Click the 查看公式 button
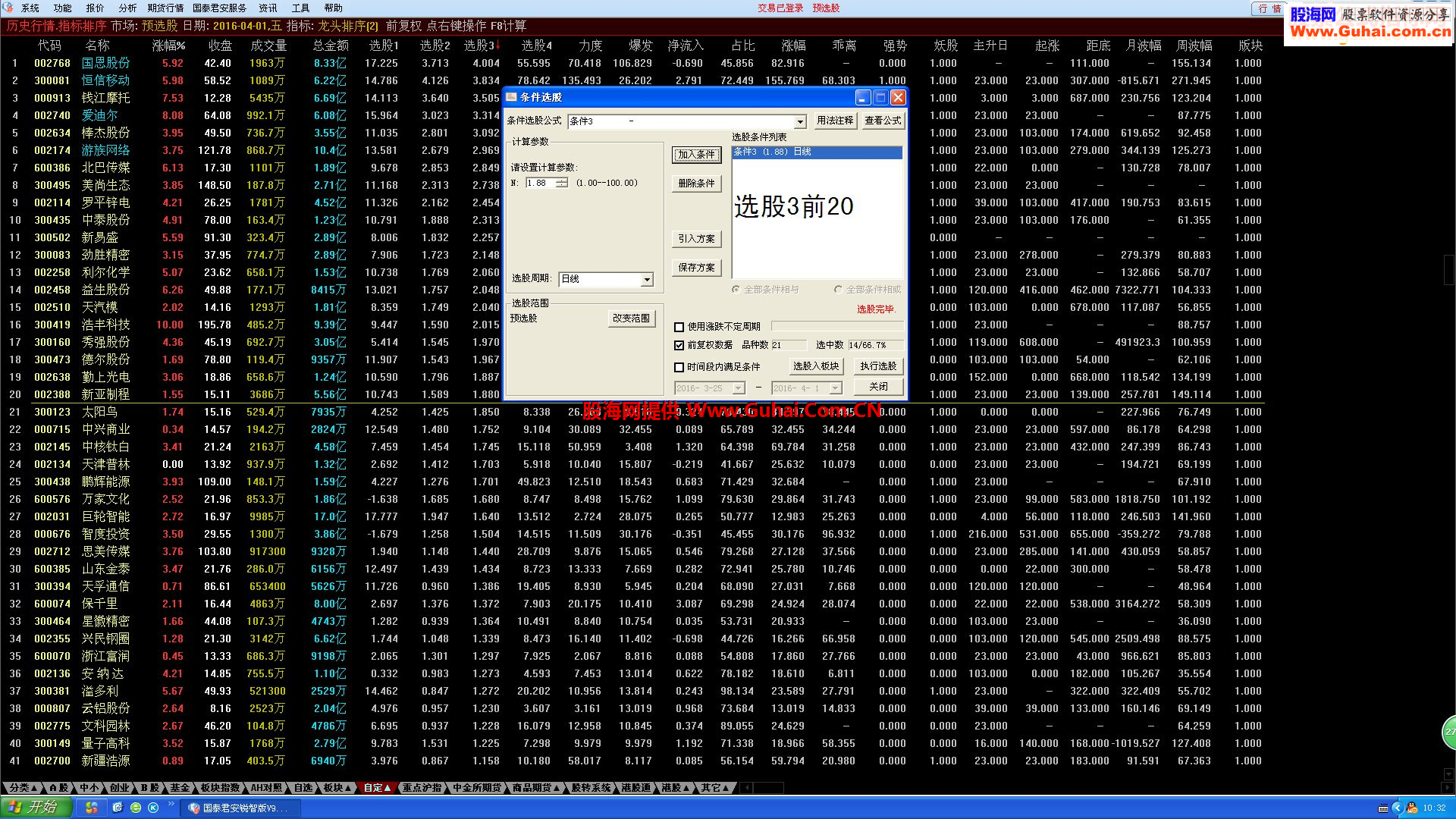 coord(883,121)
